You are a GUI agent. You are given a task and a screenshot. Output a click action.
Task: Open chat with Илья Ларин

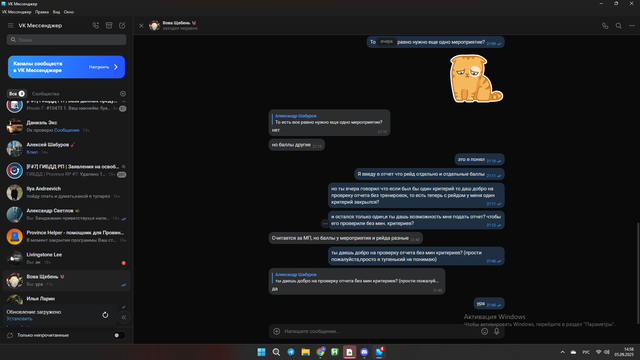point(67,300)
